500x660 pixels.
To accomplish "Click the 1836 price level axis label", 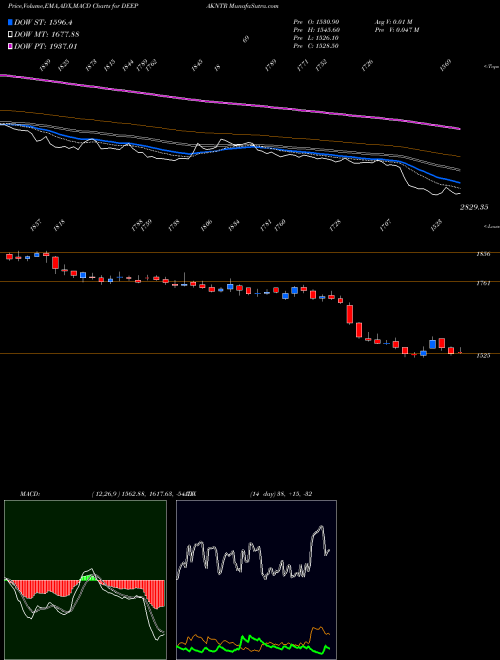I will pyautogui.click(x=483, y=254).
